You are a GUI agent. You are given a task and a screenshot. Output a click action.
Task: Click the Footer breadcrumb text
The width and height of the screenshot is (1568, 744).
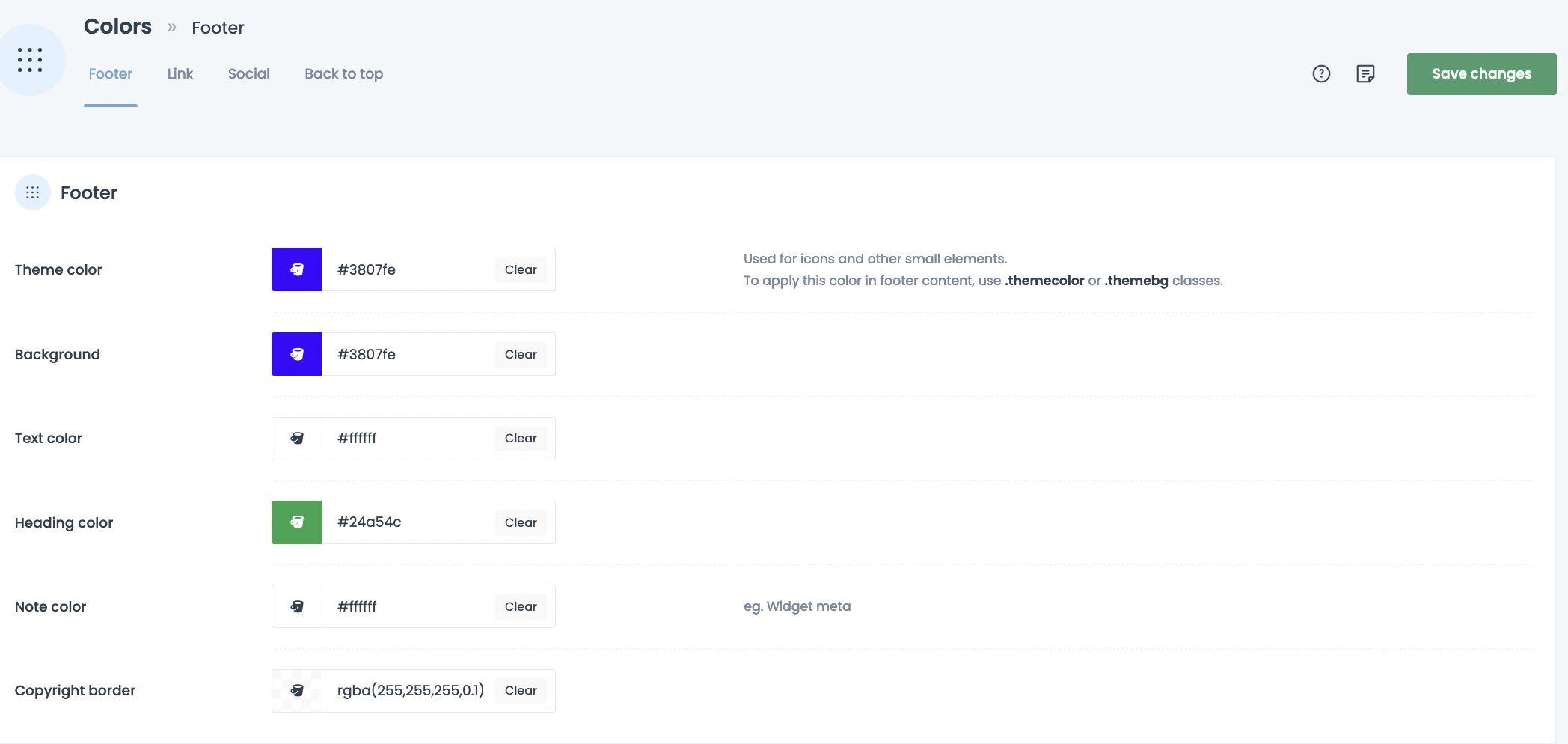click(x=218, y=28)
